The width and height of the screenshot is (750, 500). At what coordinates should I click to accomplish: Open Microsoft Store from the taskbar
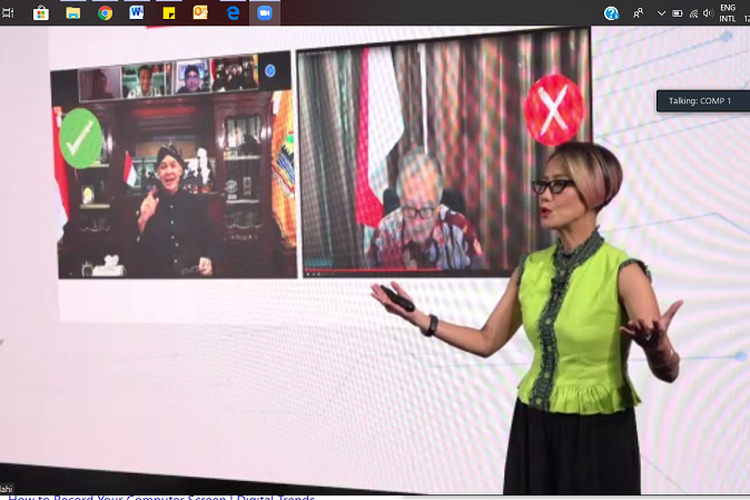click(x=41, y=13)
